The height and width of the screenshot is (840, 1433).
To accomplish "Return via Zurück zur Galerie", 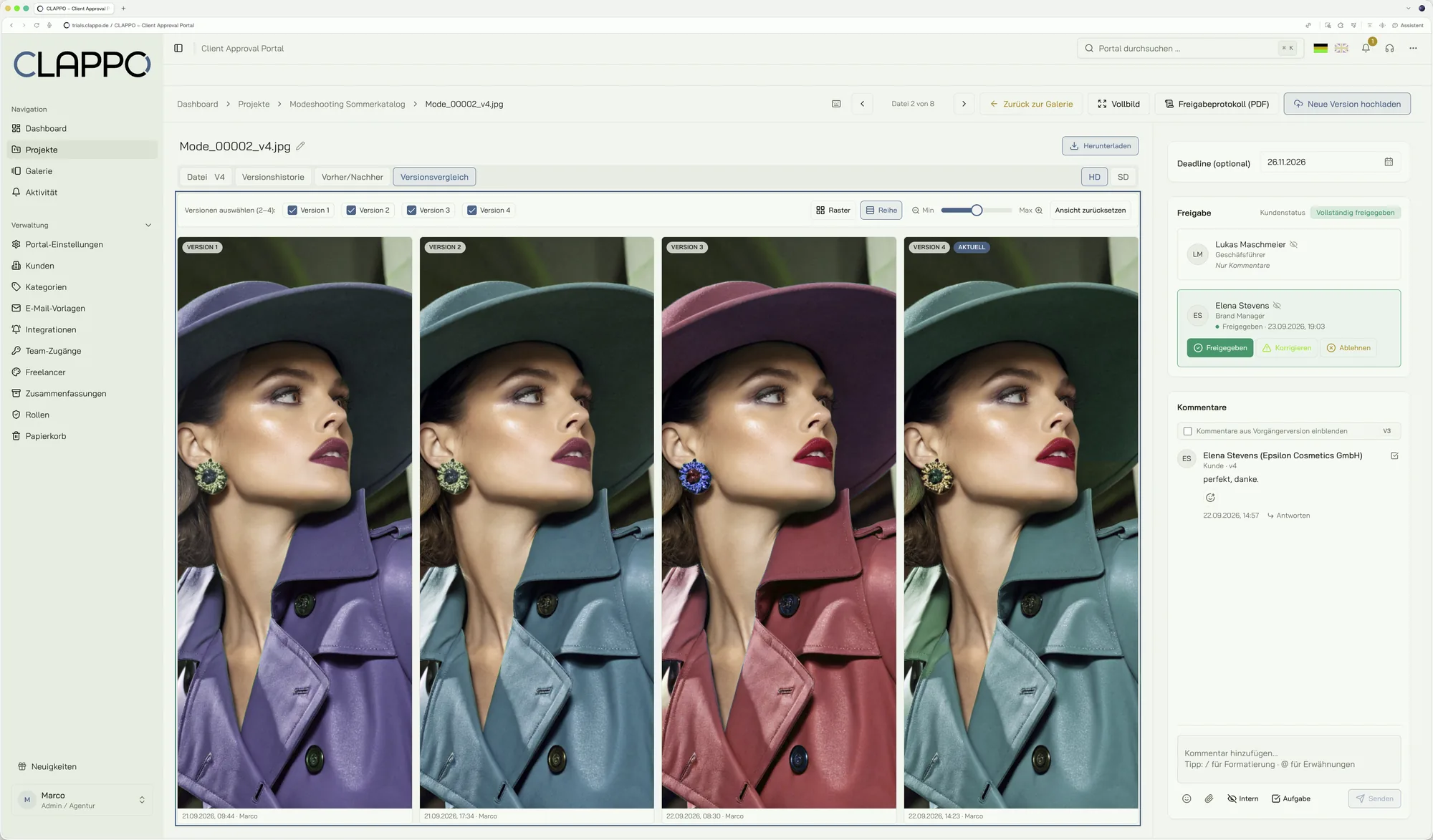I will [1031, 104].
